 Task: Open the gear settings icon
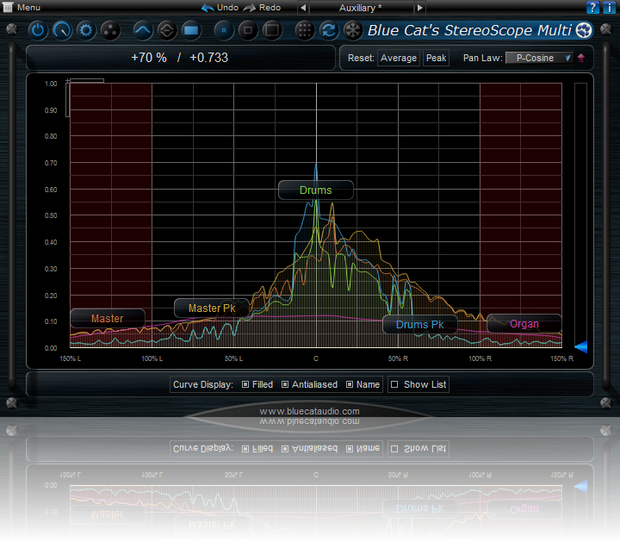(86, 30)
